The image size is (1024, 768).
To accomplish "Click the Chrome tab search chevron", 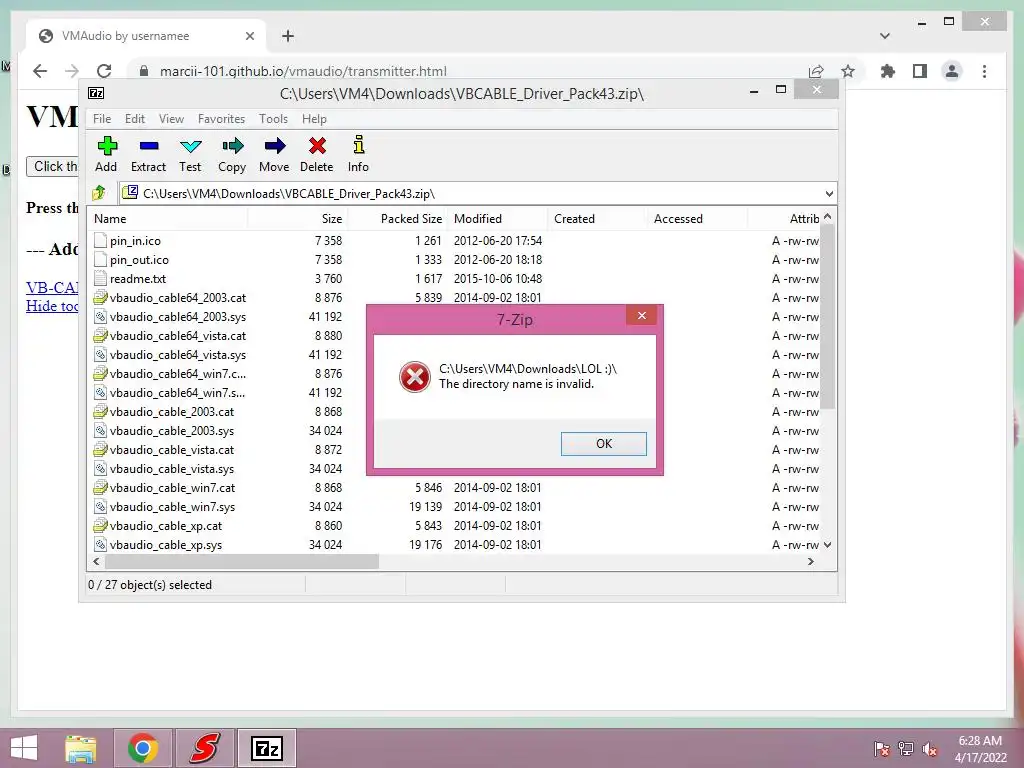I will [885, 36].
